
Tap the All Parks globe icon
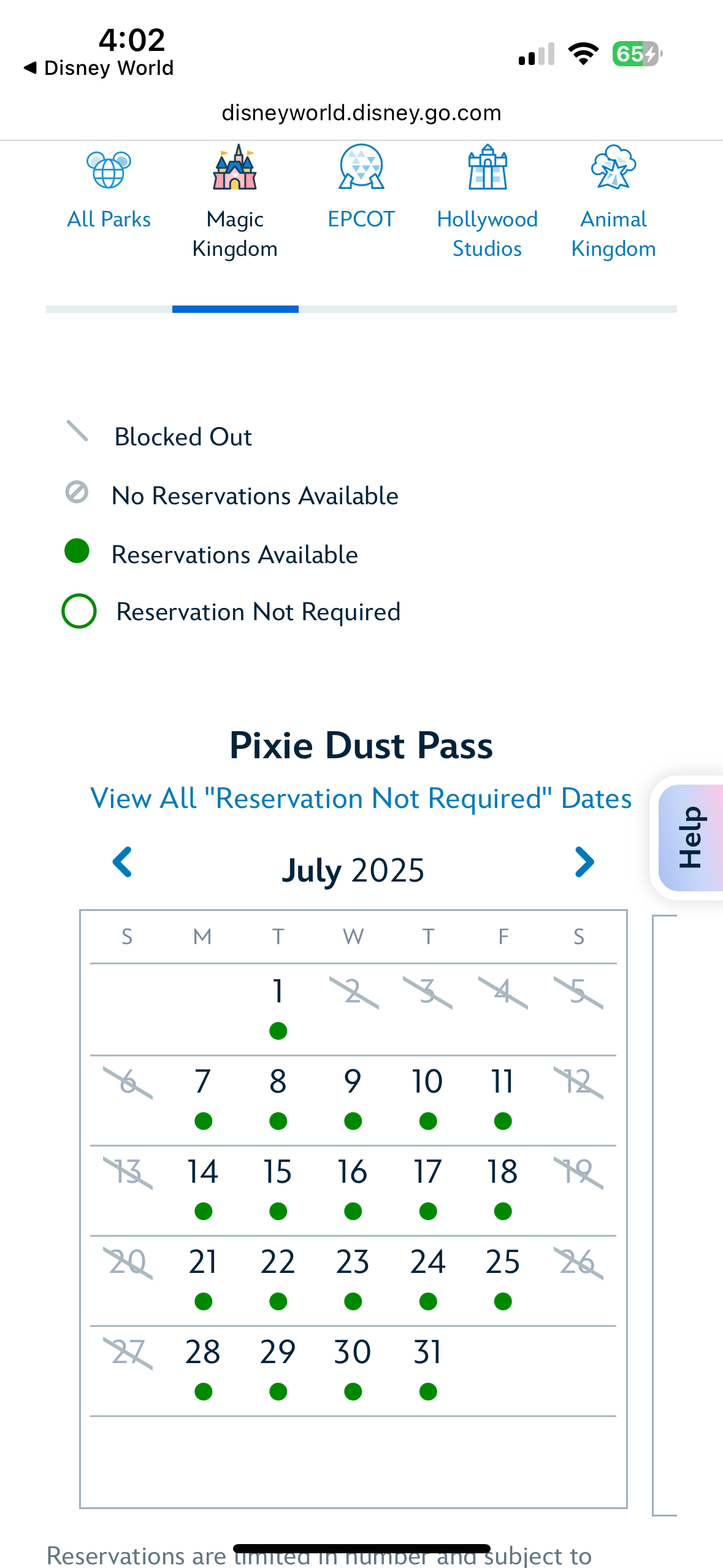(x=109, y=169)
